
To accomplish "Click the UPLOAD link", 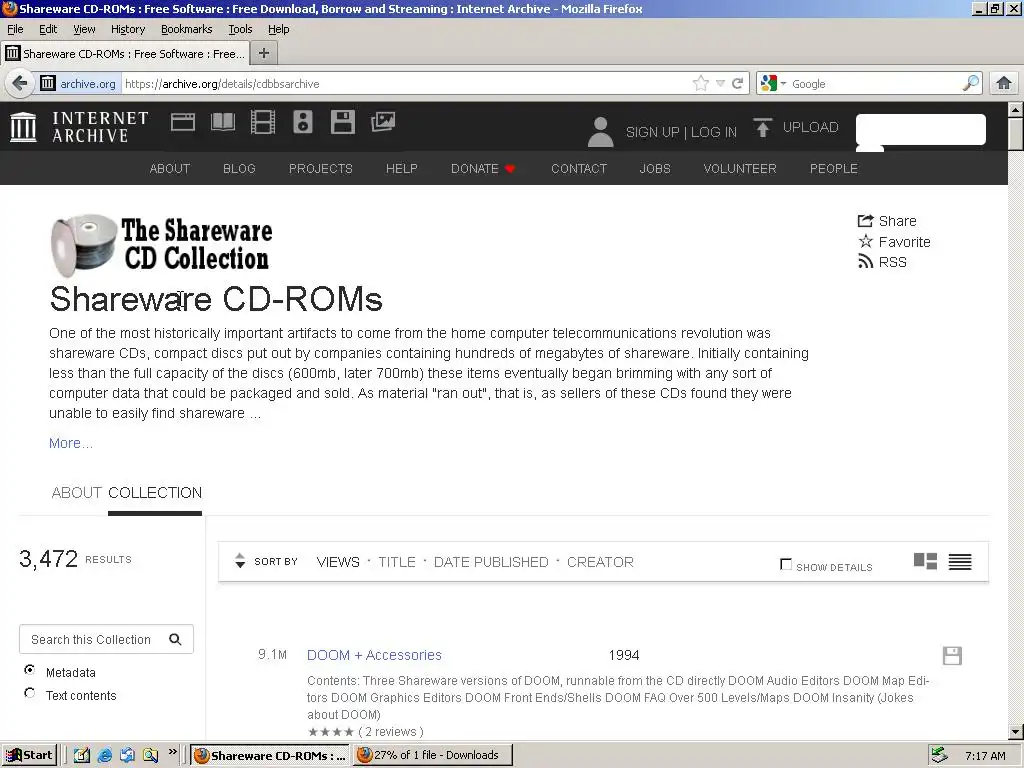I will pyautogui.click(x=810, y=127).
